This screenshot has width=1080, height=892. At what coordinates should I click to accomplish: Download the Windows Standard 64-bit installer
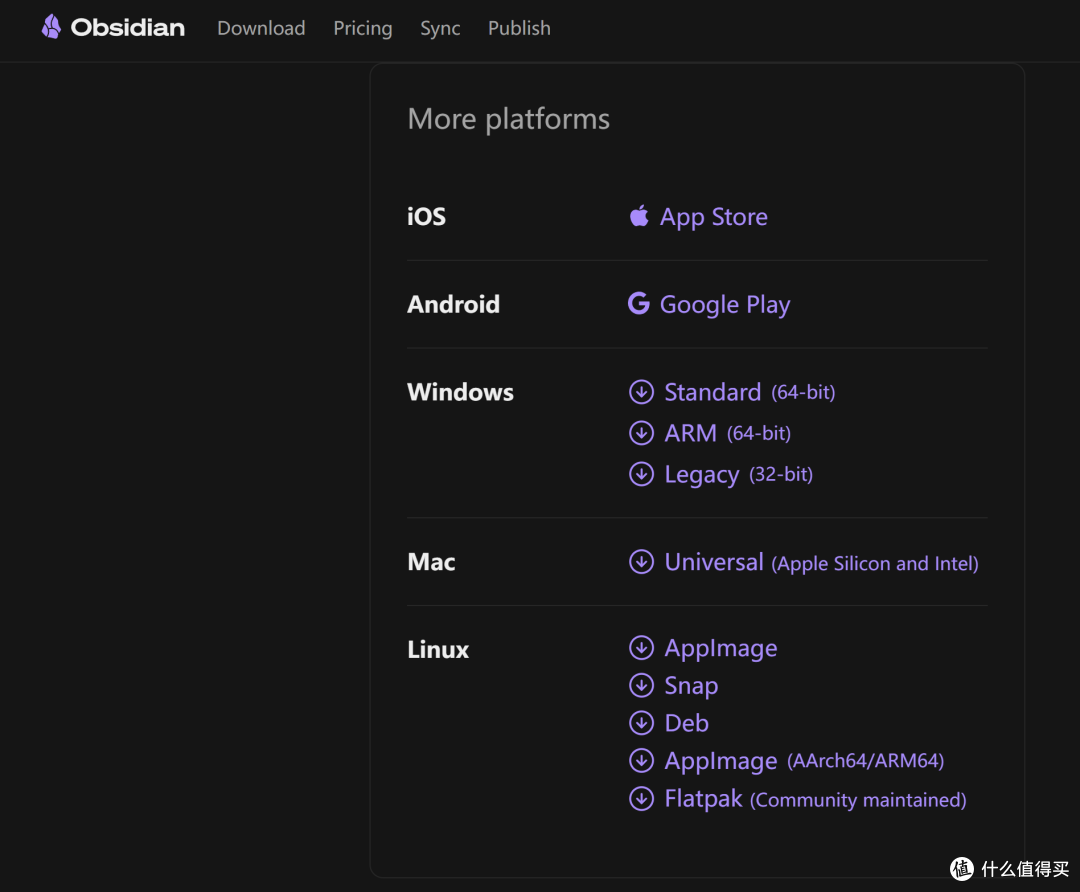[713, 392]
